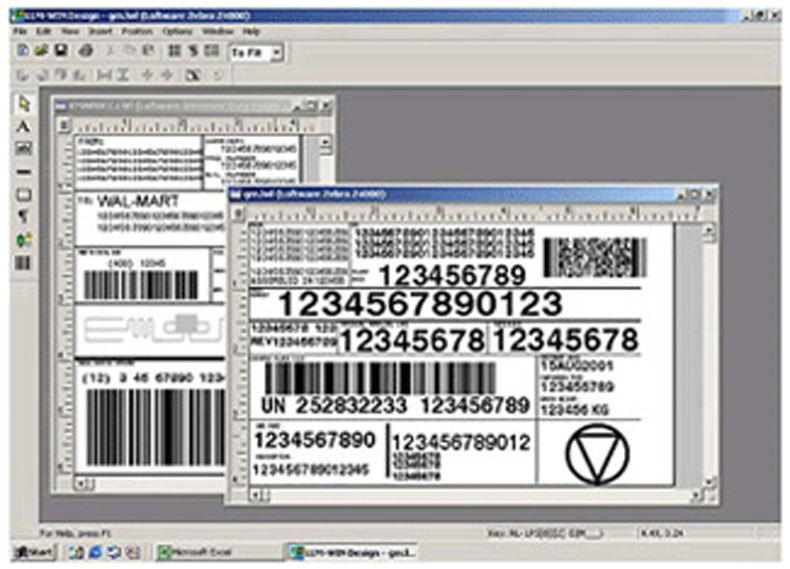The image size is (790, 569).
Task: Switch to Microsoft Excel in taskbar
Action: pos(205,552)
